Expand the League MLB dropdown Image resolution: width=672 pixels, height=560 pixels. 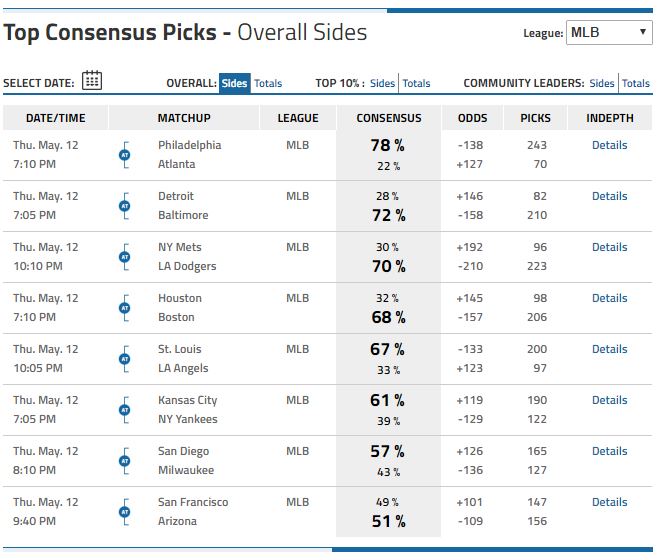point(609,33)
